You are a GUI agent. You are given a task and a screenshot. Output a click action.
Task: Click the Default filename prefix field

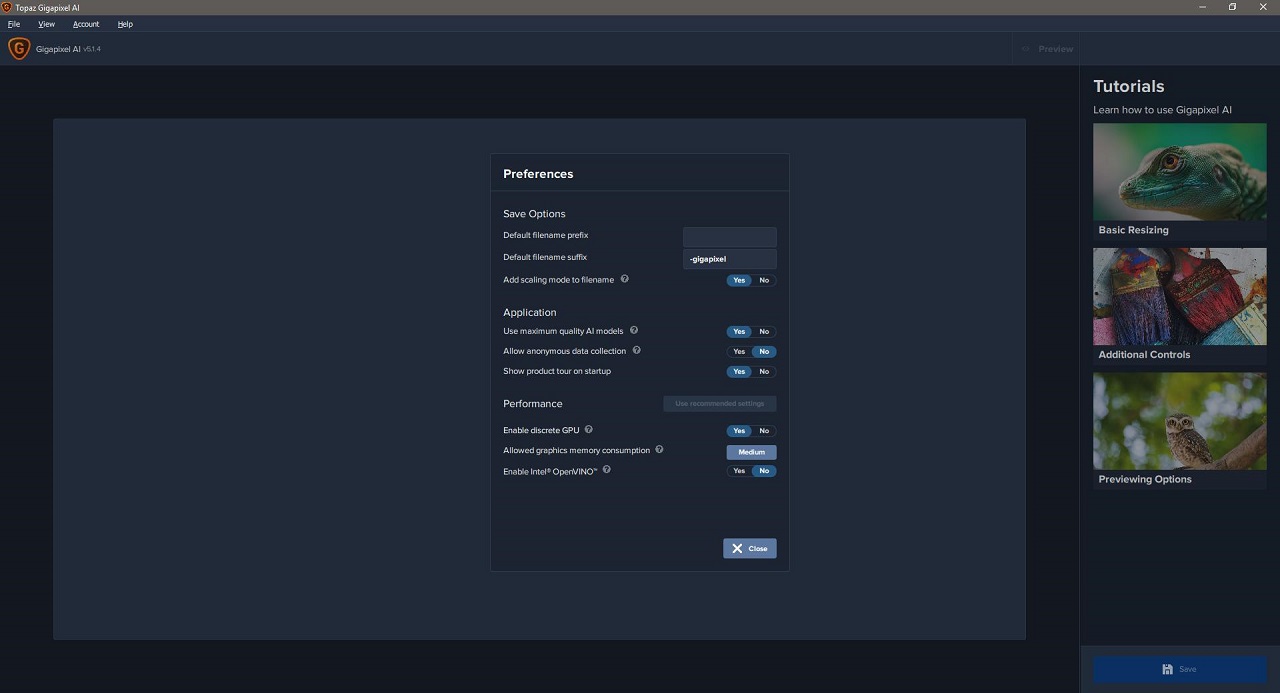click(x=729, y=237)
